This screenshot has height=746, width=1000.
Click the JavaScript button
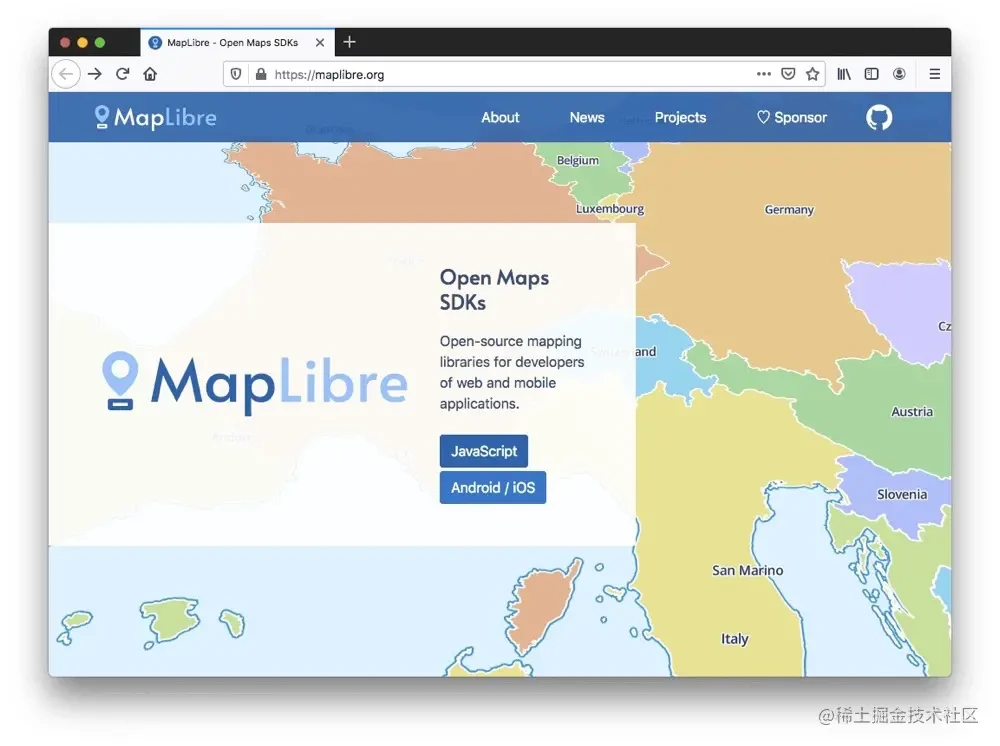483,451
